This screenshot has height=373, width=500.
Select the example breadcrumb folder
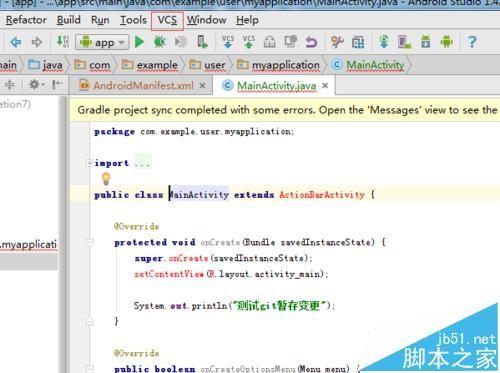(x=150, y=65)
